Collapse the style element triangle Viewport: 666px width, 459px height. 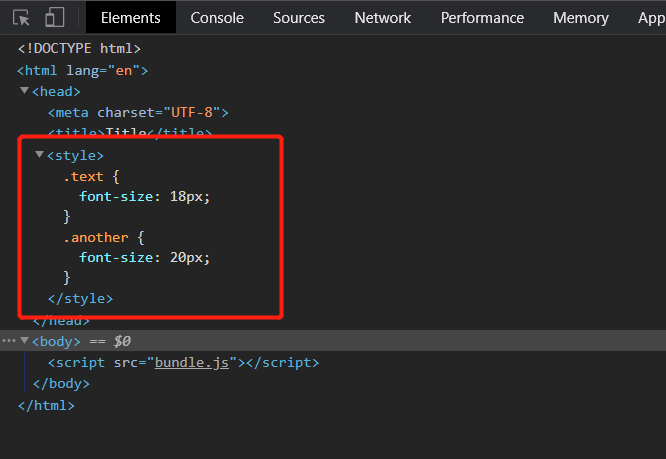coord(40,155)
